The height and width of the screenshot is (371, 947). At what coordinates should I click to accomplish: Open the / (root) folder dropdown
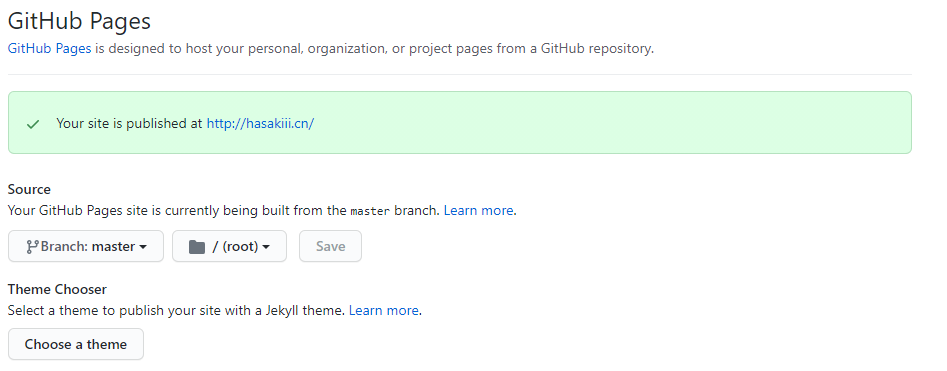tap(230, 246)
